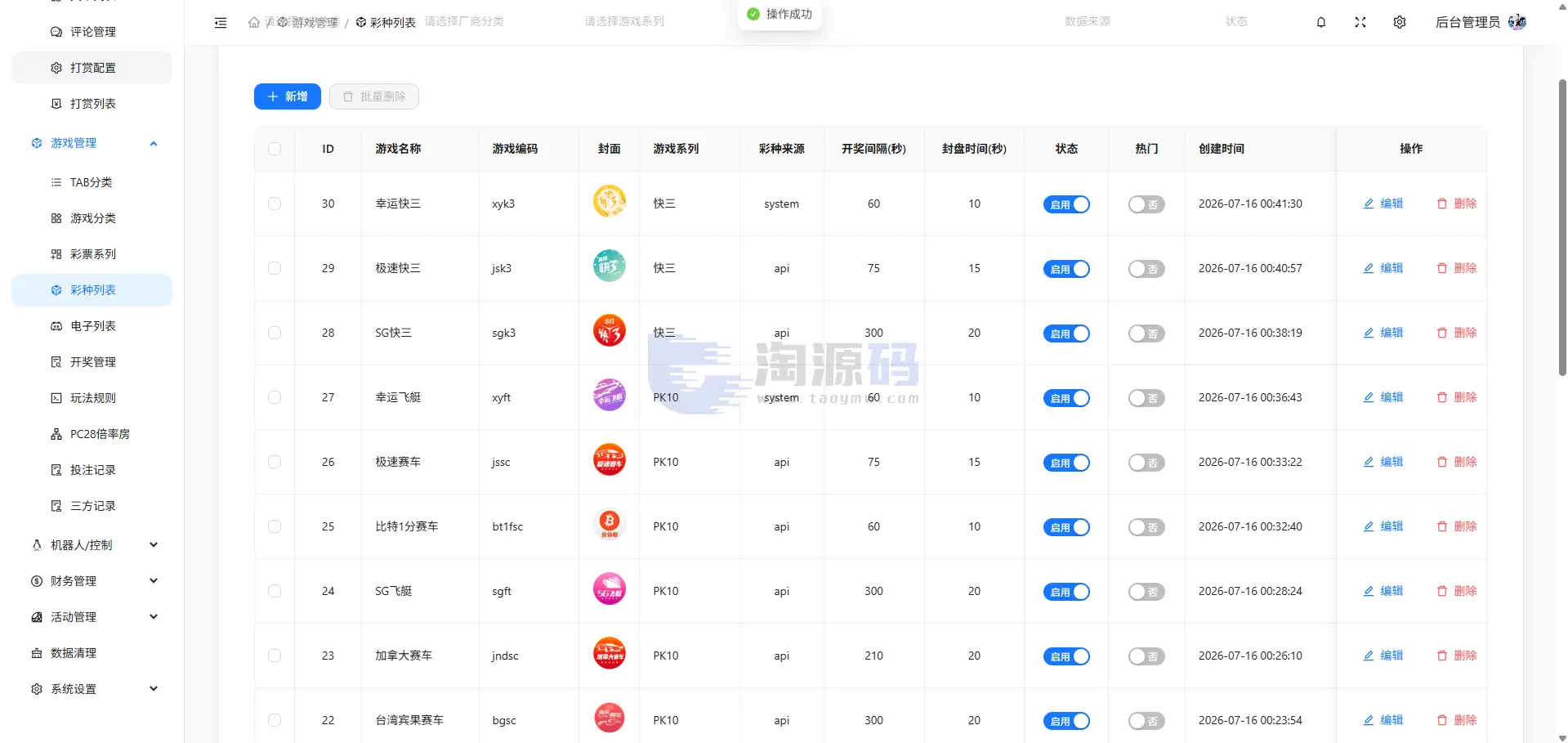The width and height of the screenshot is (1568, 743).
Task: Open the 比特1分赛车 bitcoin cover image
Action: tap(610, 525)
